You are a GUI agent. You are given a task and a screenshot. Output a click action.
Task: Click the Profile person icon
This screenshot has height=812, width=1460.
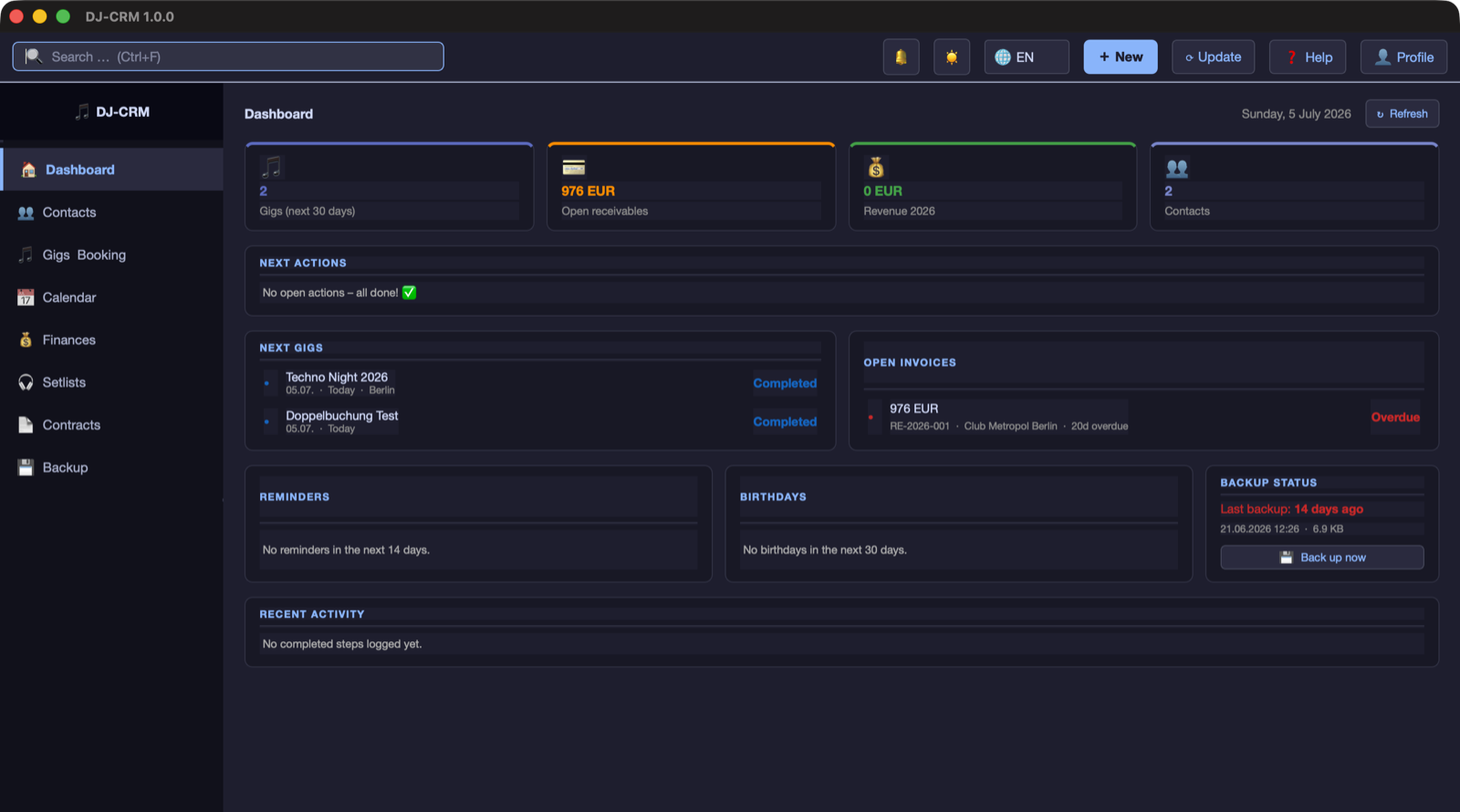(x=1383, y=57)
